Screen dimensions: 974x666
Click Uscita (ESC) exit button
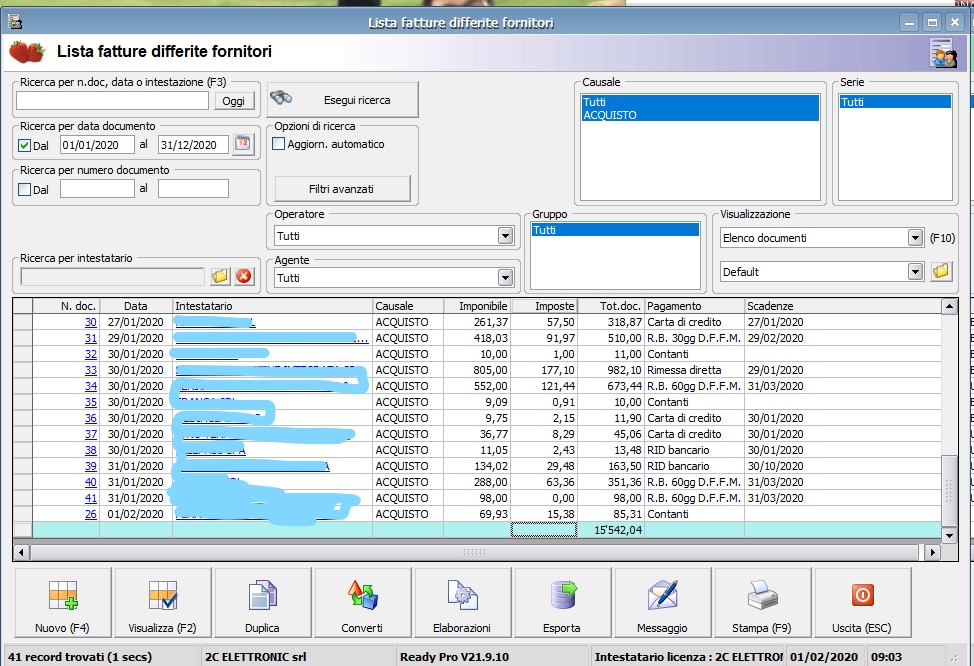coord(862,603)
